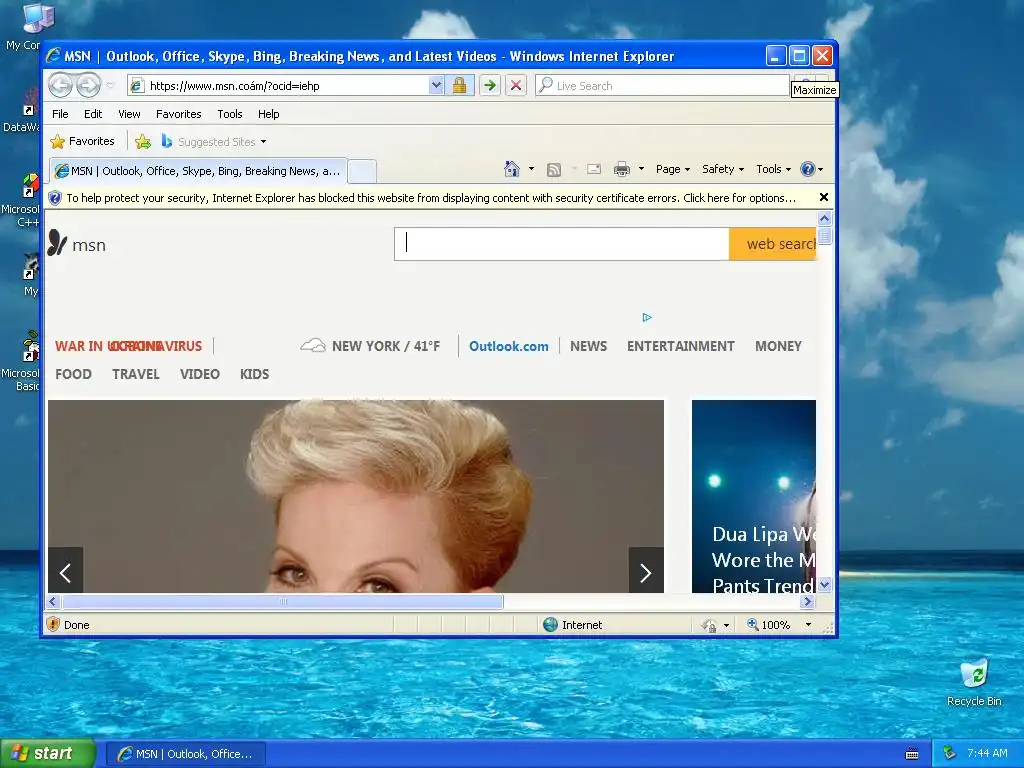The width and height of the screenshot is (1024, 768).
Task: Go forward with the Forward arrow button
Action: pyautogui.click(x=89, y=85)
